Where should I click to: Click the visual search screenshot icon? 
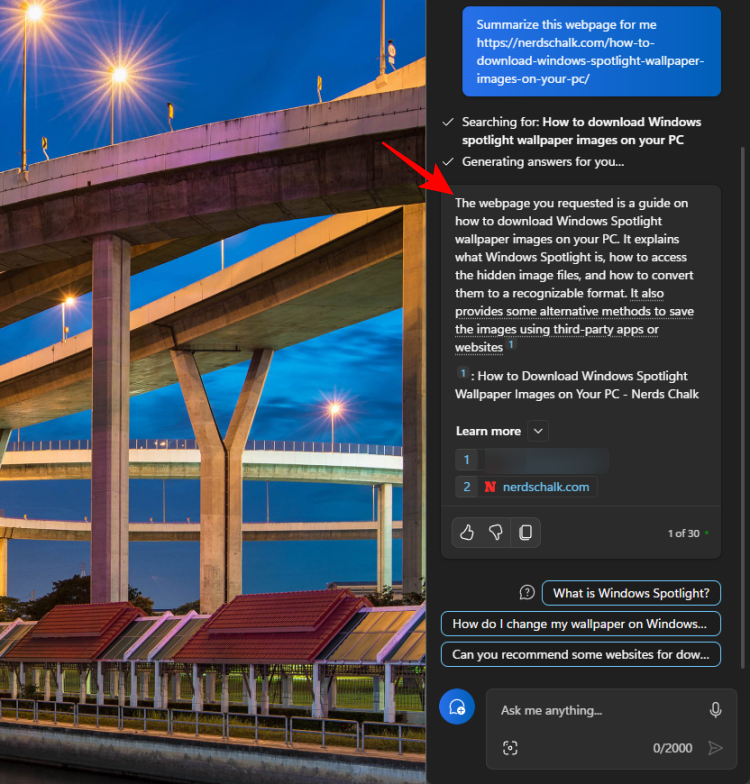(x=510, y=747)
